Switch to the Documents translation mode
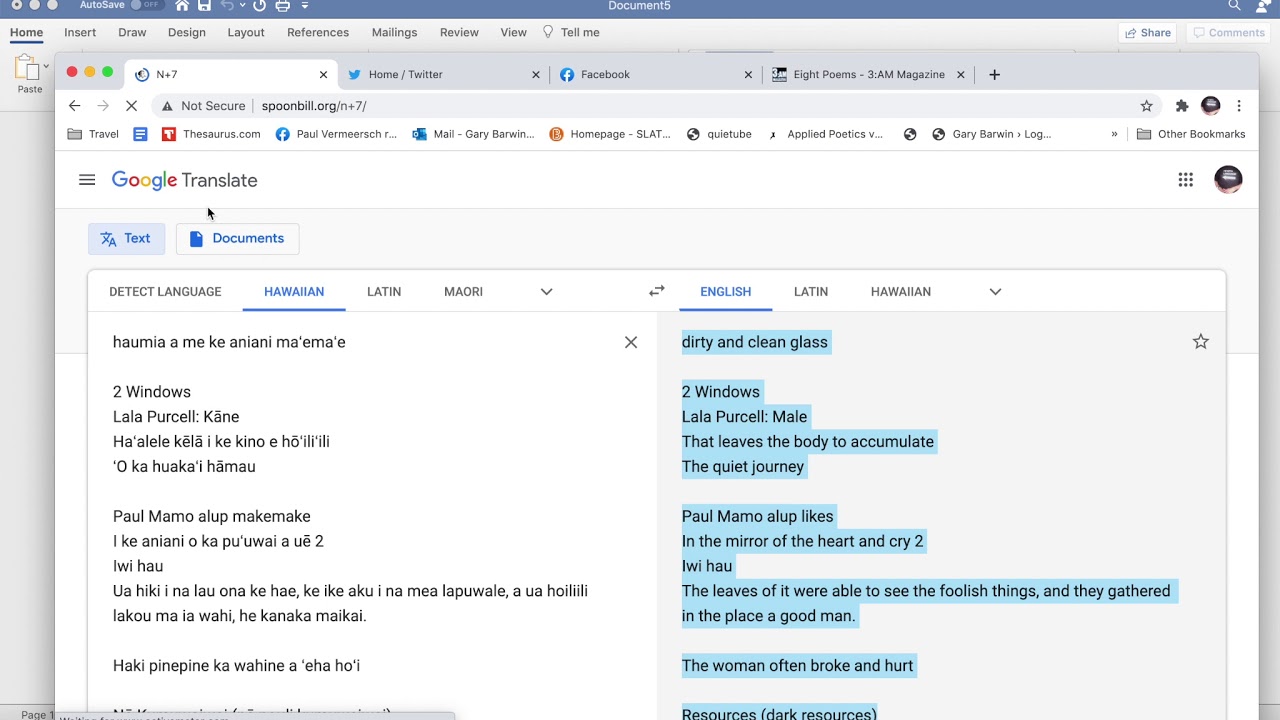Image resolution: width=1280 pixels, height=720 pixels. pos(237,238)
